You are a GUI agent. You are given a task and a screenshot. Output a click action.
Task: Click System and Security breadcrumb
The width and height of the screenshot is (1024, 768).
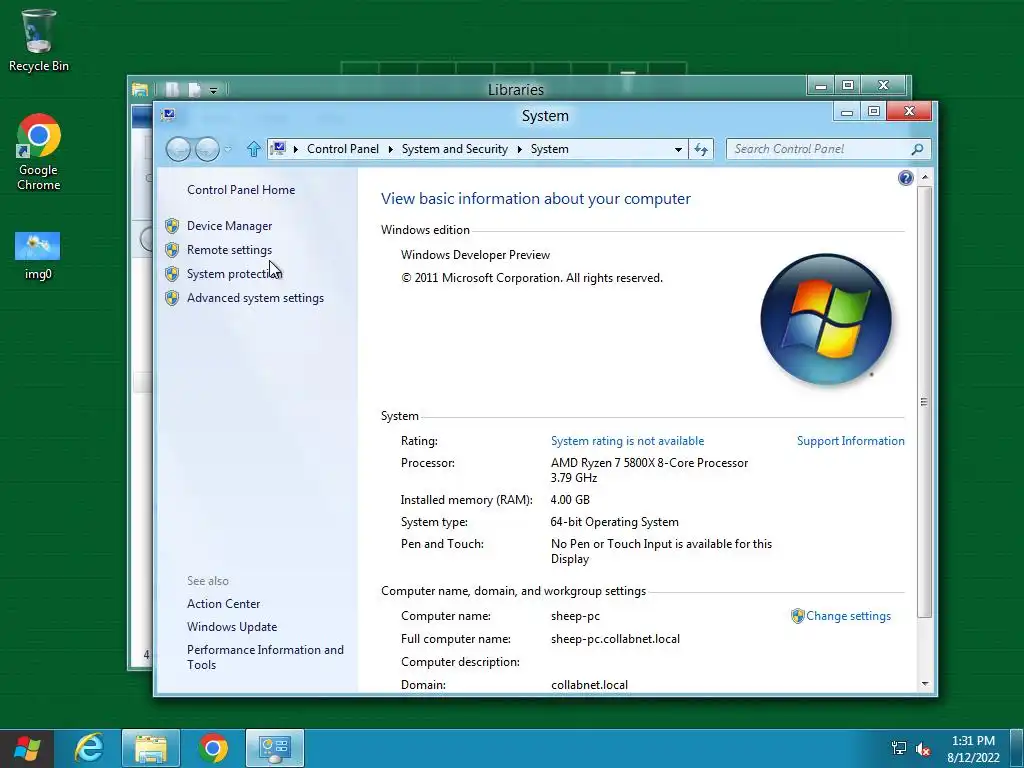(x=455, y=150)
